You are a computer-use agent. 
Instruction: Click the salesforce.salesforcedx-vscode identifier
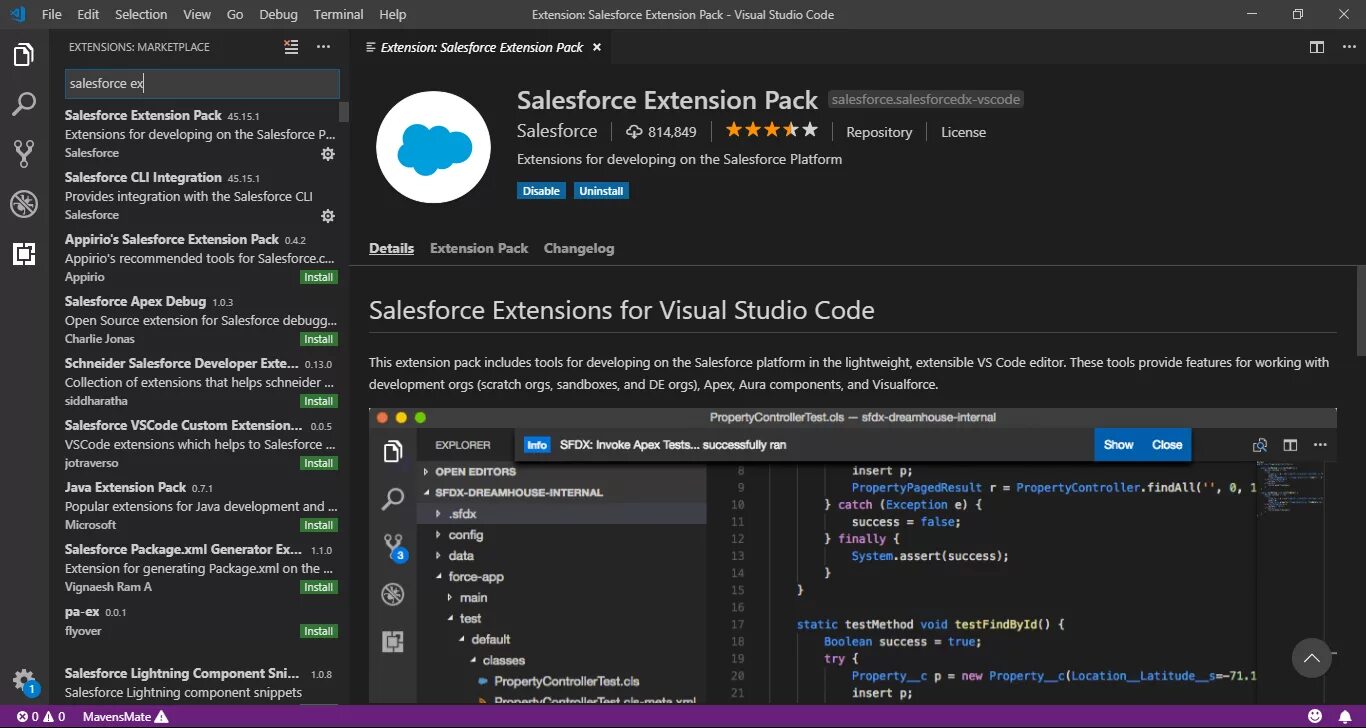point(926,99)
